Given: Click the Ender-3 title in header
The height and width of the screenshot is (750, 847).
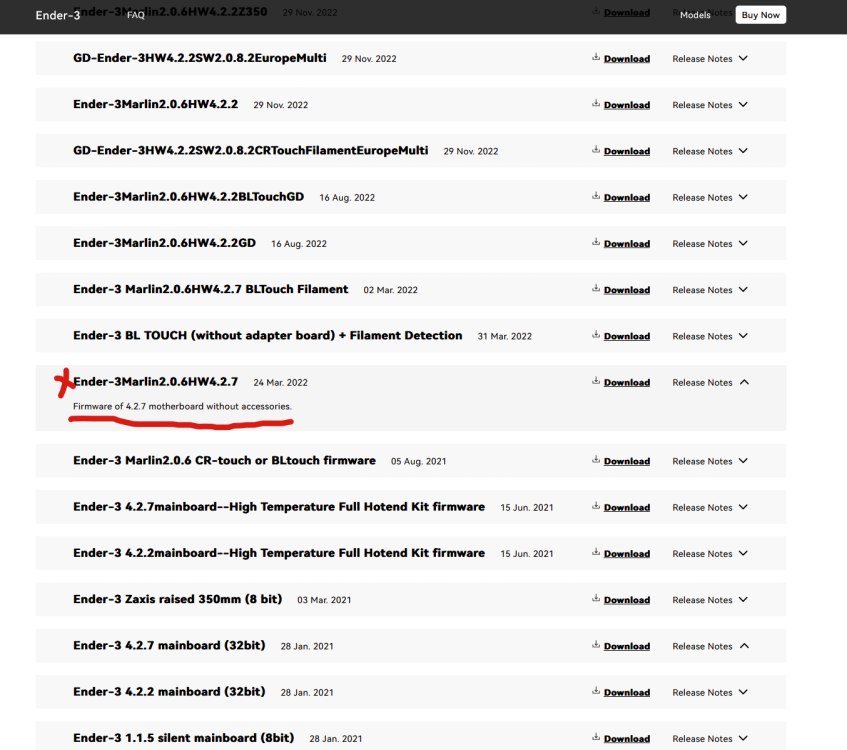Looking at the screenshot, I should point(58,15).
